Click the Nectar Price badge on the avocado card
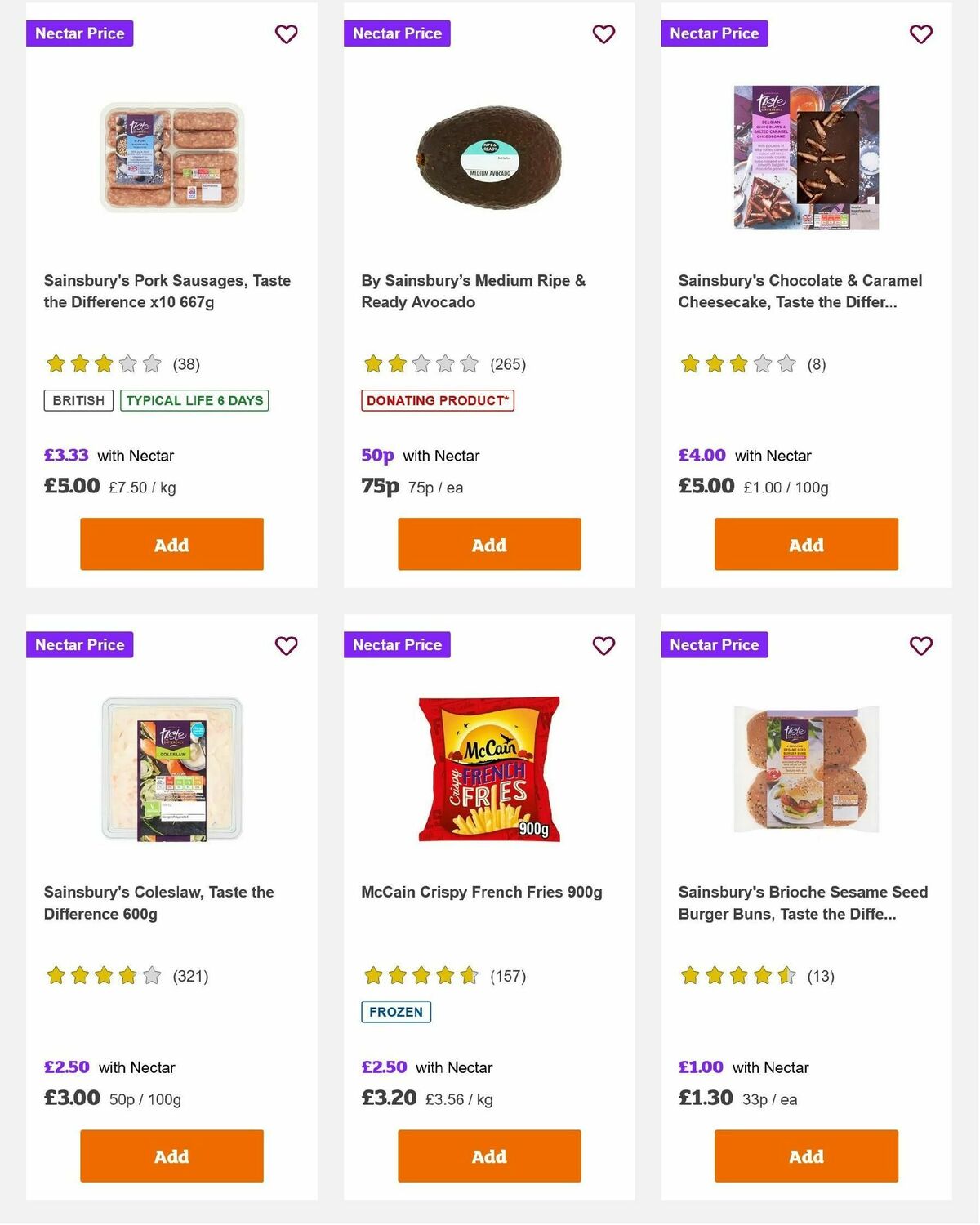This screenshot has width=980, height=1225. click(397, 33)
